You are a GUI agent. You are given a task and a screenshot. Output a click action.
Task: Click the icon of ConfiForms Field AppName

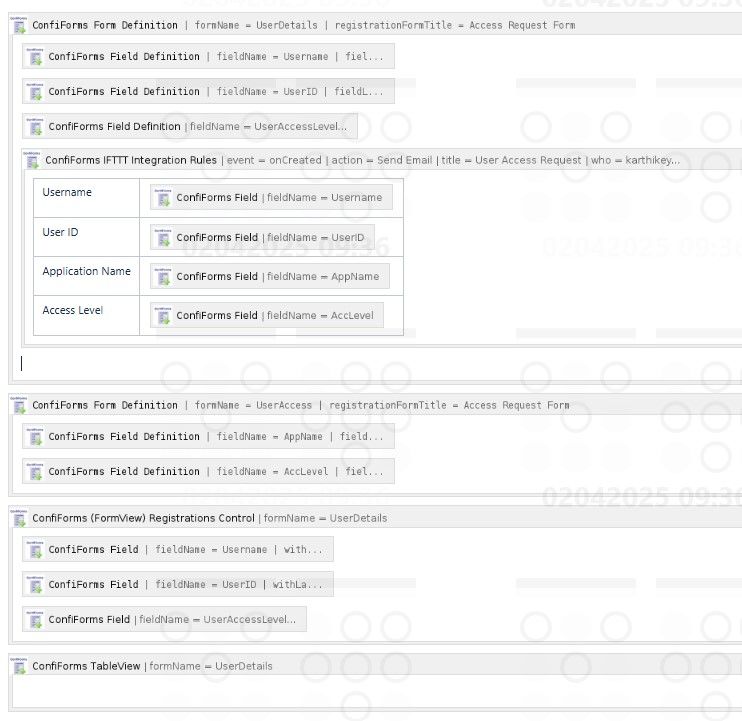(163, 276)
